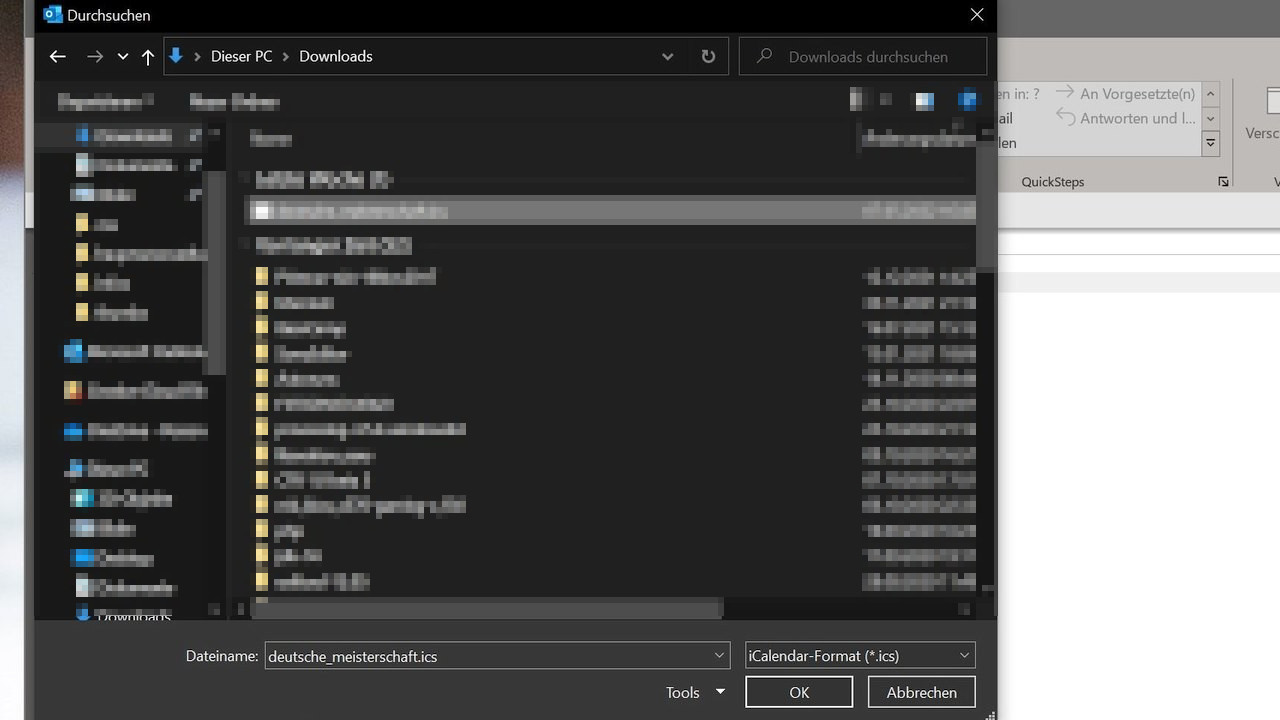Open the QuickSteps dialog launcher icon
The height and width of the screenshot is (720, 1280).
(1223, 182)
